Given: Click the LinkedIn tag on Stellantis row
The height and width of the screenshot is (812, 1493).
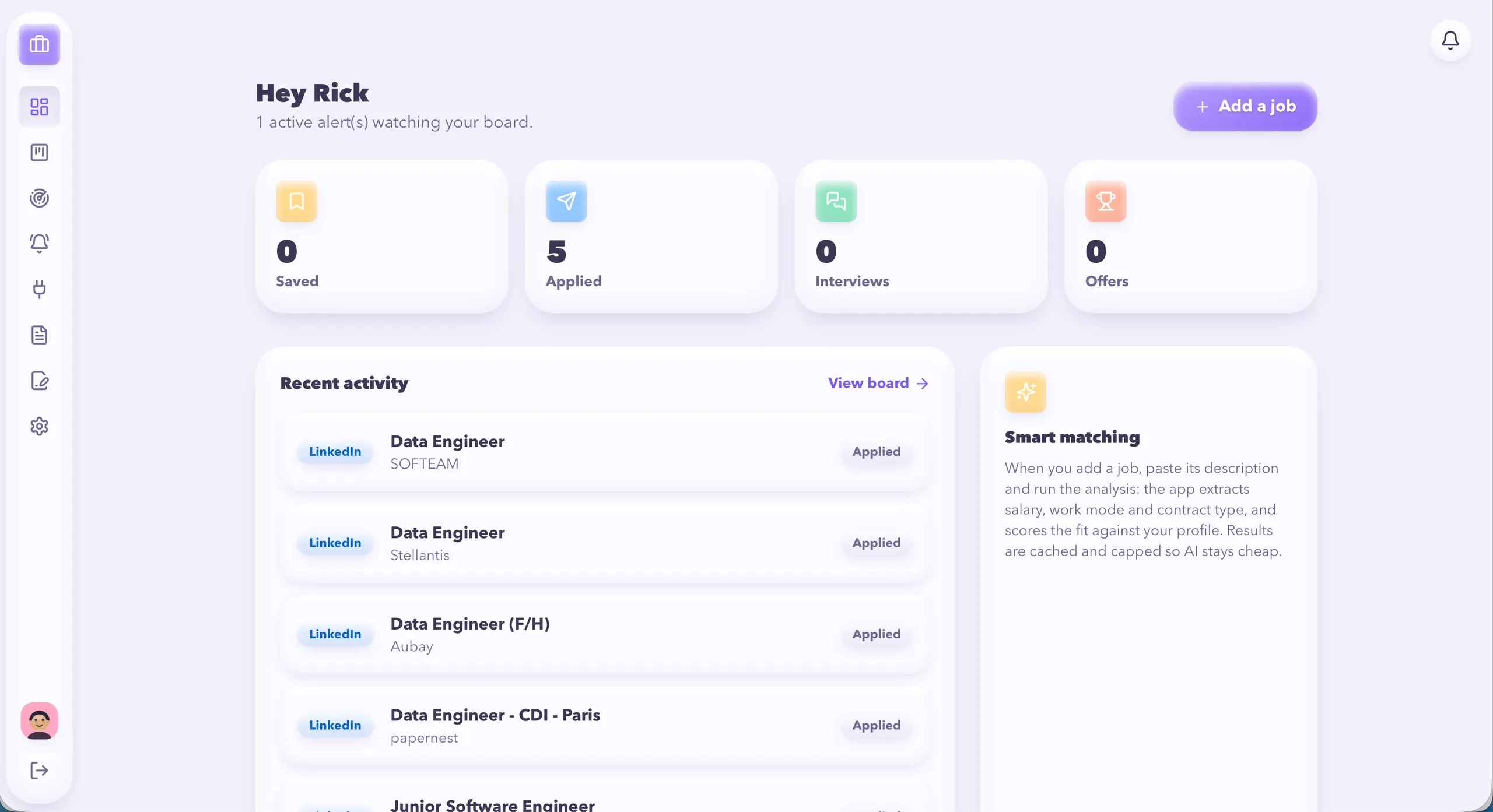Looking at the screenshot, I should (x=335, y=543).
